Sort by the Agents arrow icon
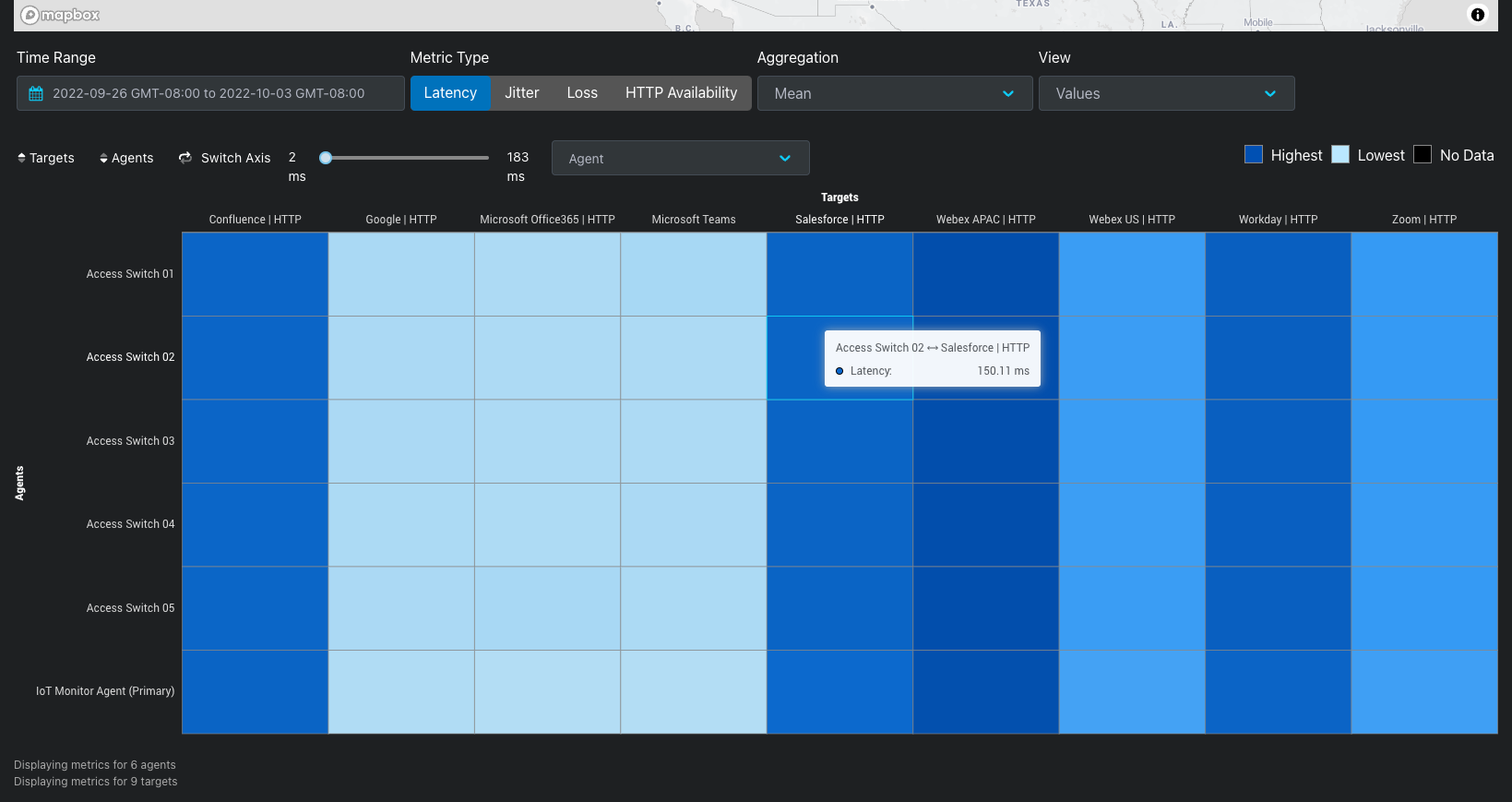The image size is (1512, 802). point(103,158)
